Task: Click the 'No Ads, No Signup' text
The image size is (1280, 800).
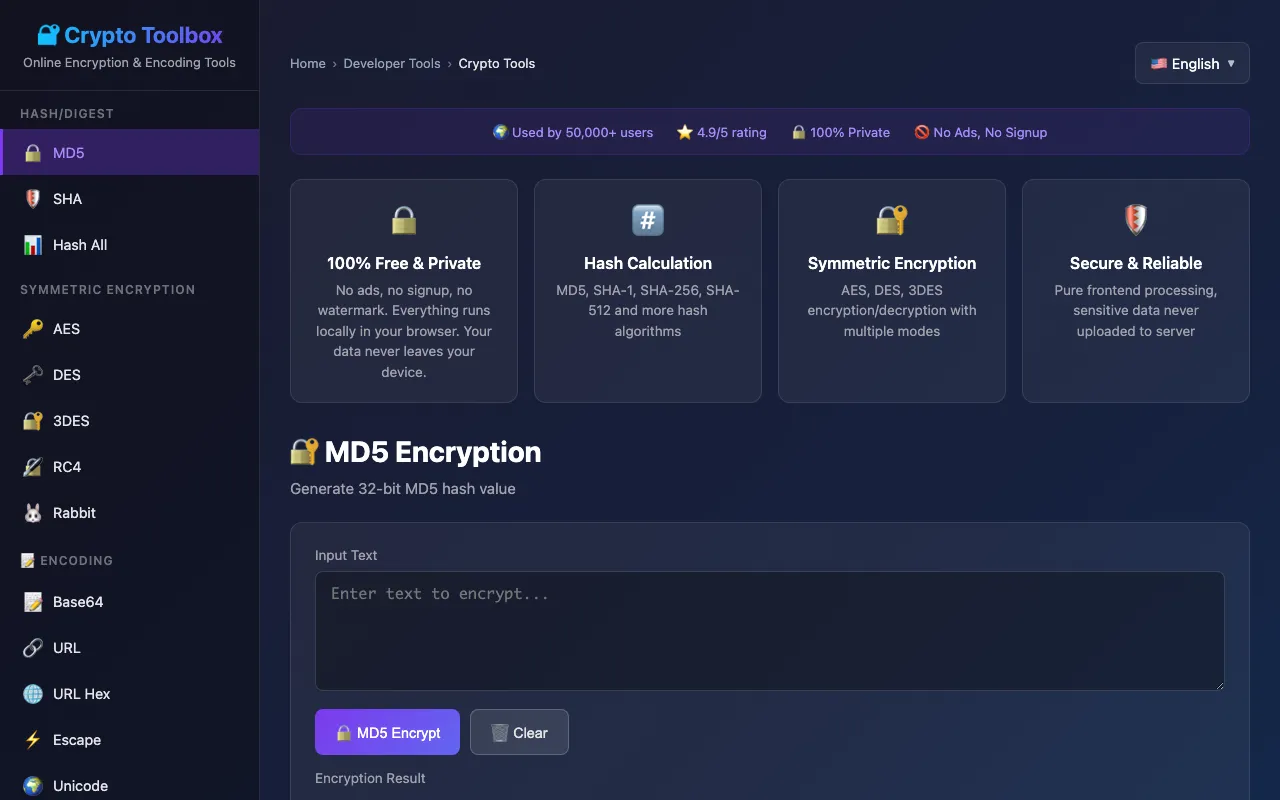Action: tap(990, 132)
